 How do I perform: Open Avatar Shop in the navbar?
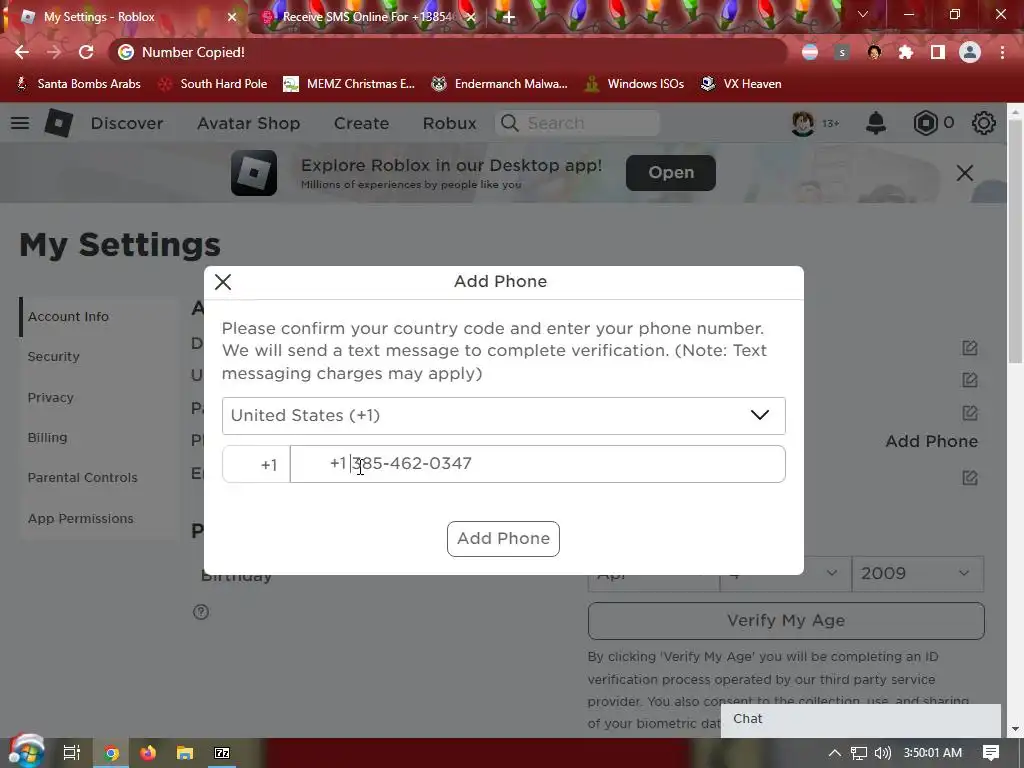pyautogui.click(x=249, y=123)
